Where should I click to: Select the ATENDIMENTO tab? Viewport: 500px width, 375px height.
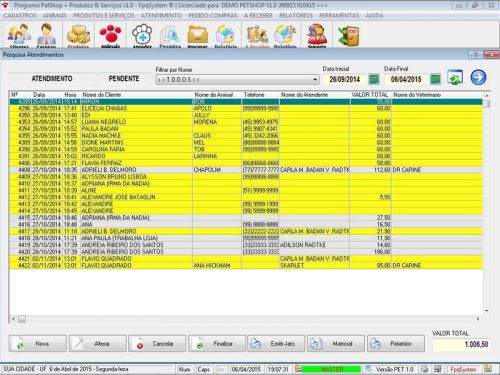52,79
